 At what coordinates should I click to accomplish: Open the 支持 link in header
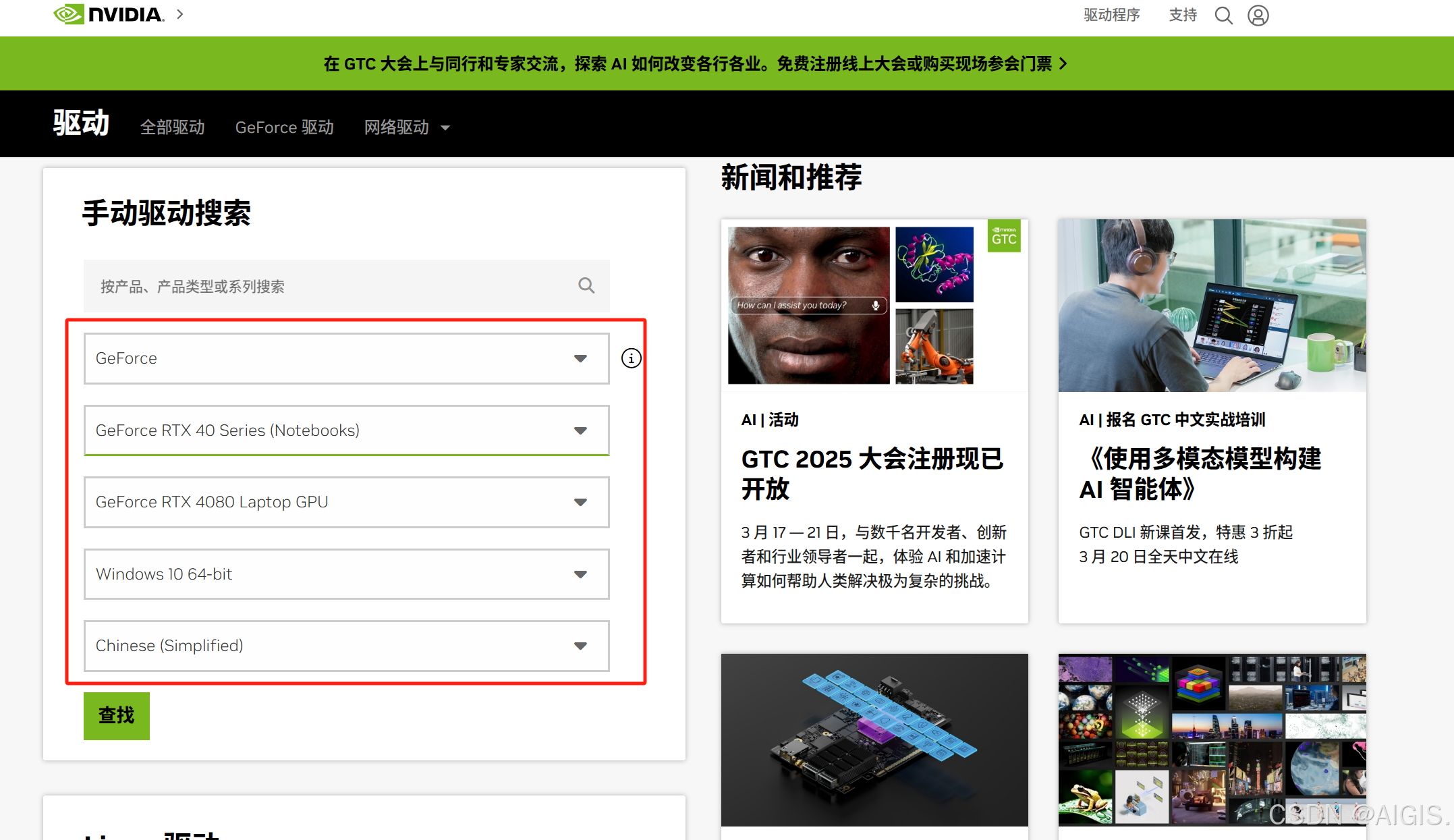pos(1183,15)
